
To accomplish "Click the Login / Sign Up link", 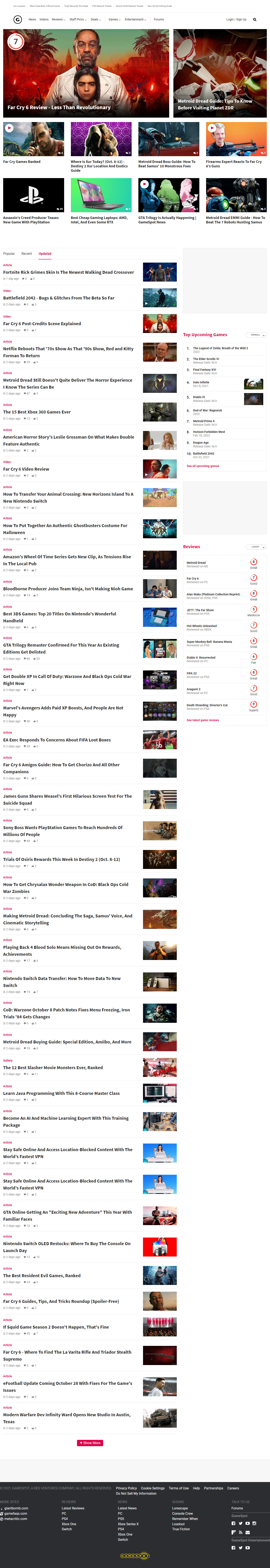I will [236, 19].
